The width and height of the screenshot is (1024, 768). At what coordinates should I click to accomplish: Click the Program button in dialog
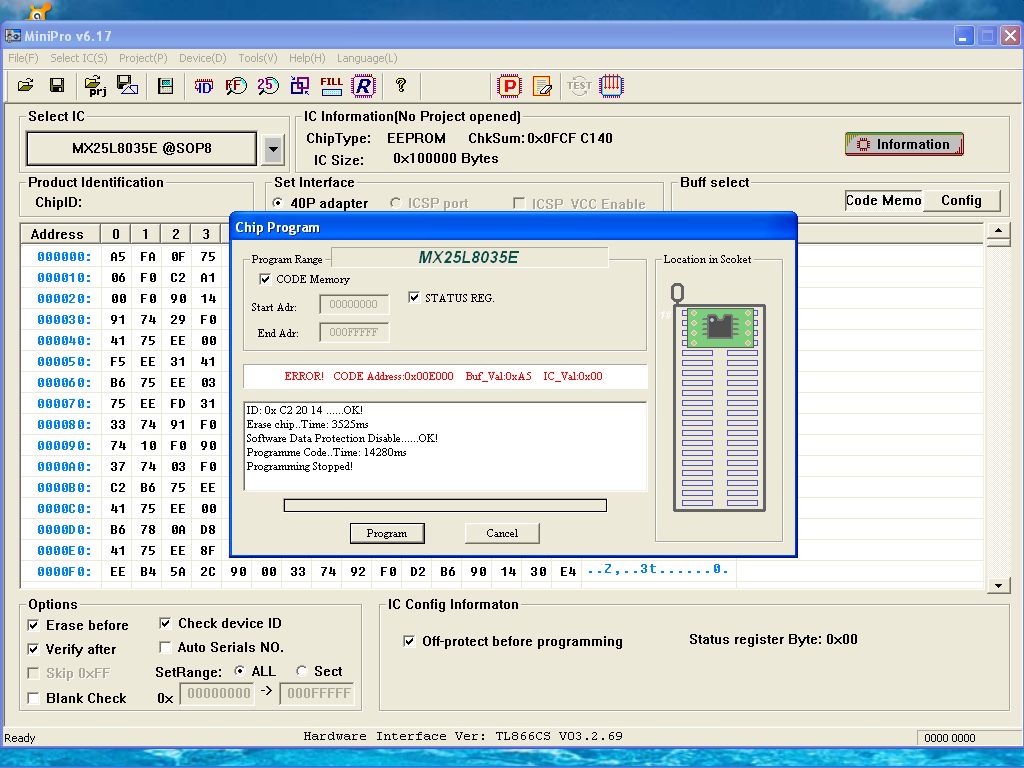[x=387, y=533]
